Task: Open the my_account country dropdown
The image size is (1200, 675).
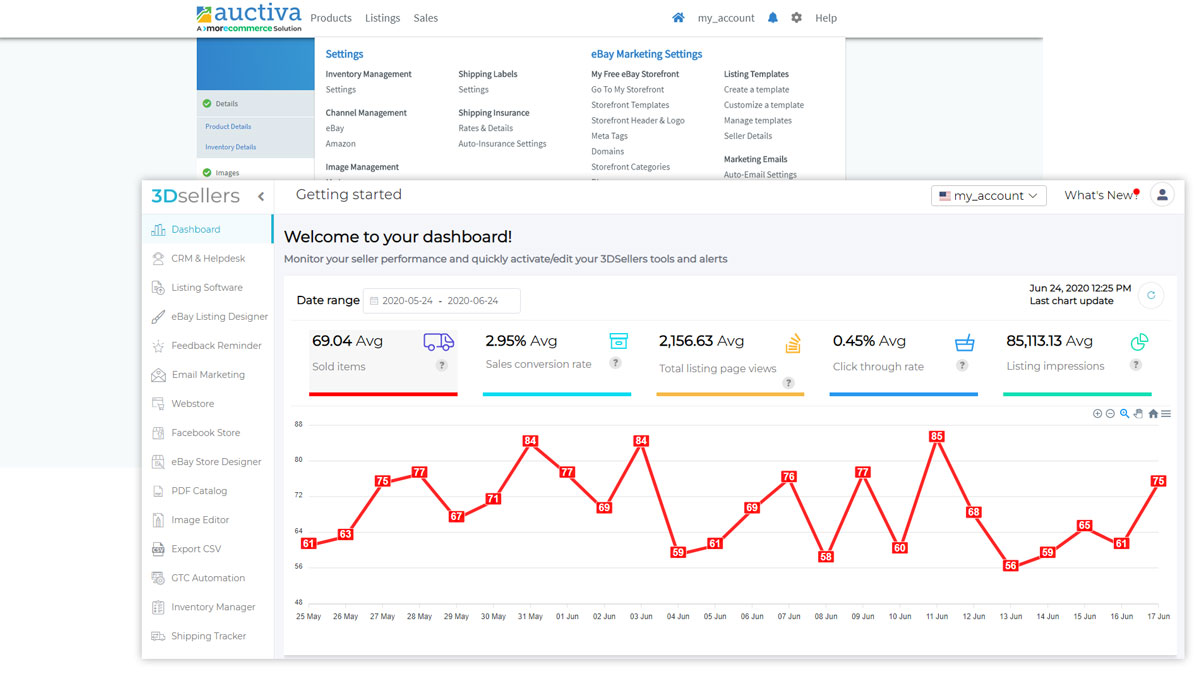Action: point(988,196)
